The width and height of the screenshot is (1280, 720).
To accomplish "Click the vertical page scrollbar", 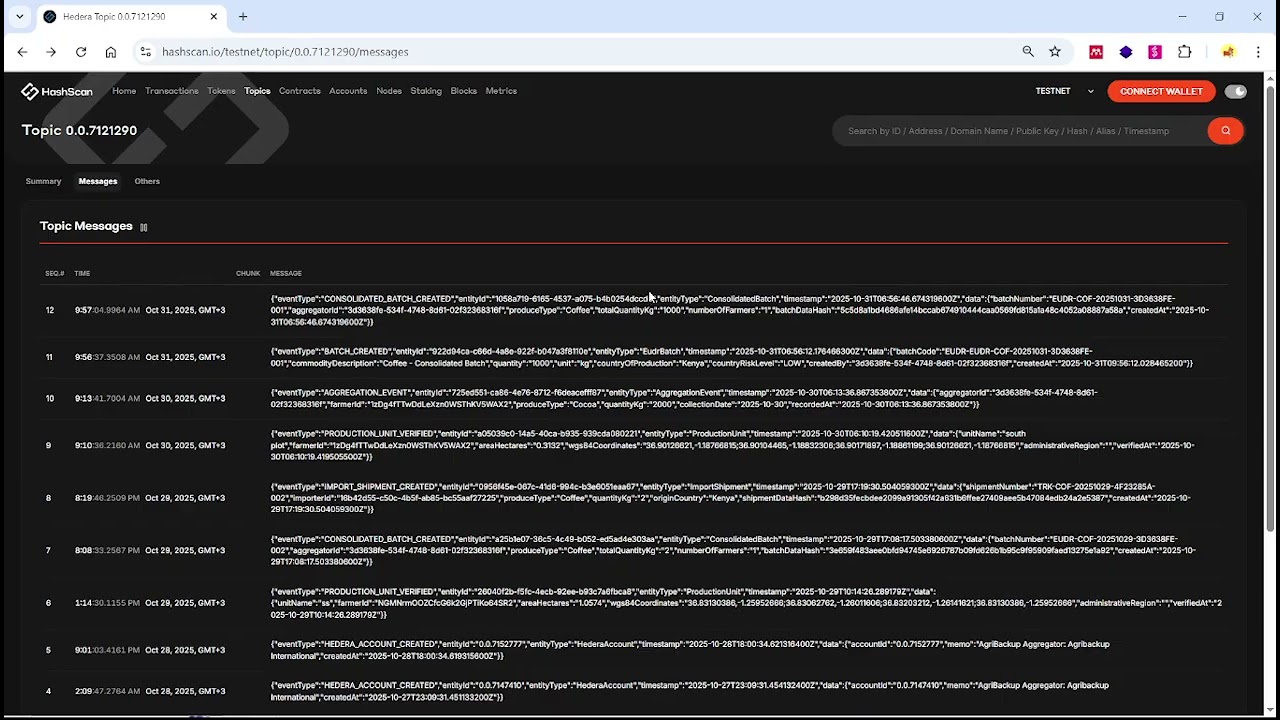I will pyautogui.click(x=1272, y=310).
